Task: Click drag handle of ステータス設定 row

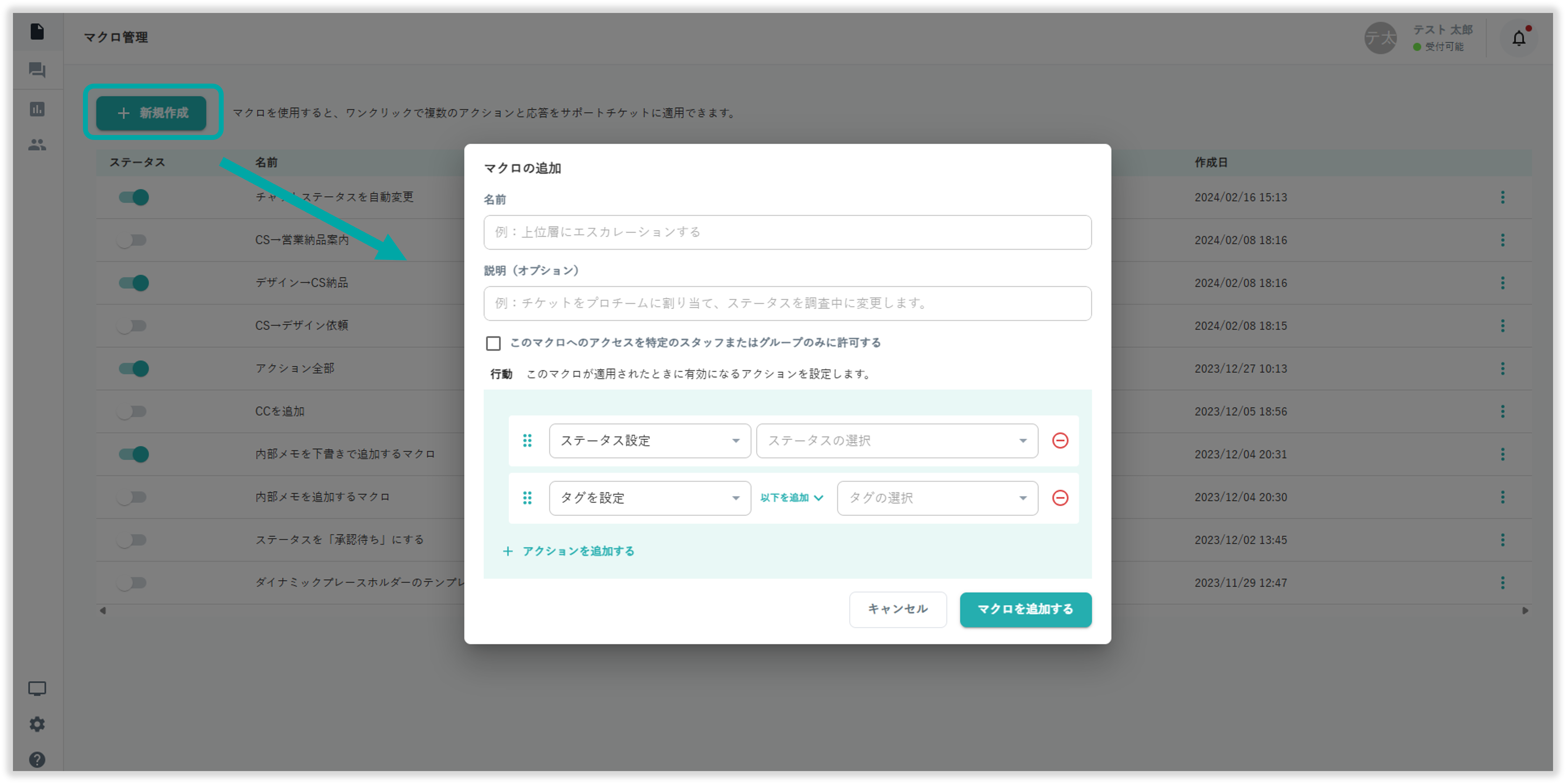Action: click(x=527, y=440)
